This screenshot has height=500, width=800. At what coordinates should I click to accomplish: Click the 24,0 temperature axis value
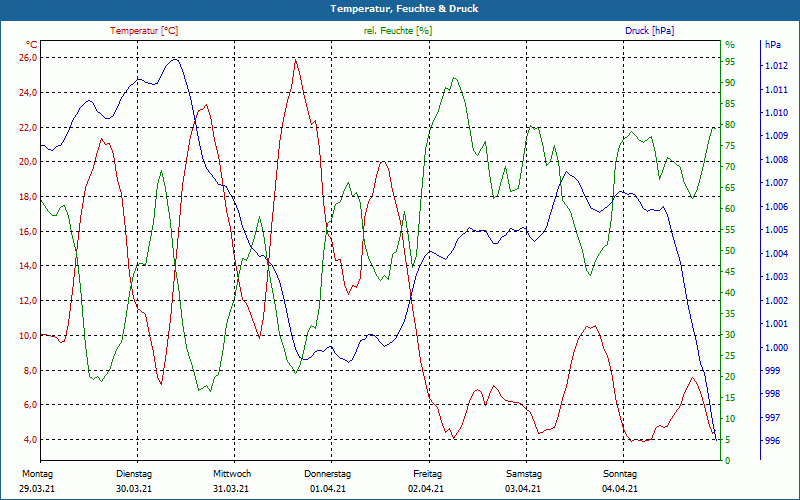coord(29,93)
